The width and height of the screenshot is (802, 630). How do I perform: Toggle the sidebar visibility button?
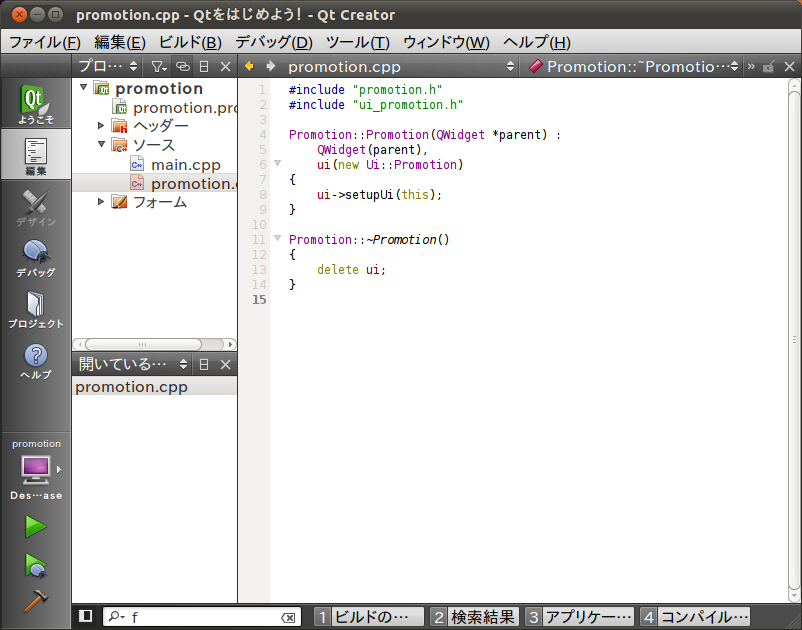[86, 617]
